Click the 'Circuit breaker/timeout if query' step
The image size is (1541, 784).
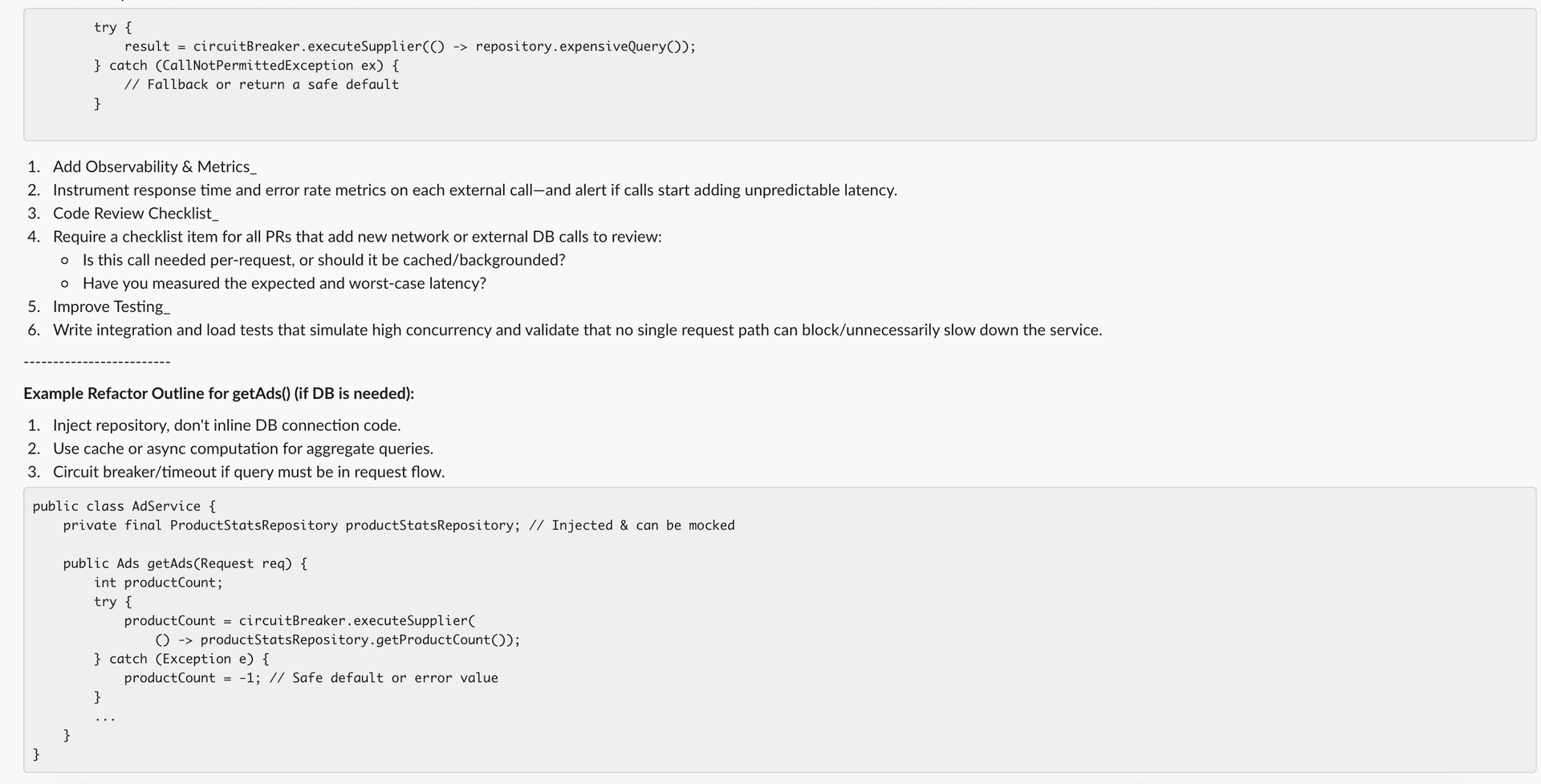249,472
